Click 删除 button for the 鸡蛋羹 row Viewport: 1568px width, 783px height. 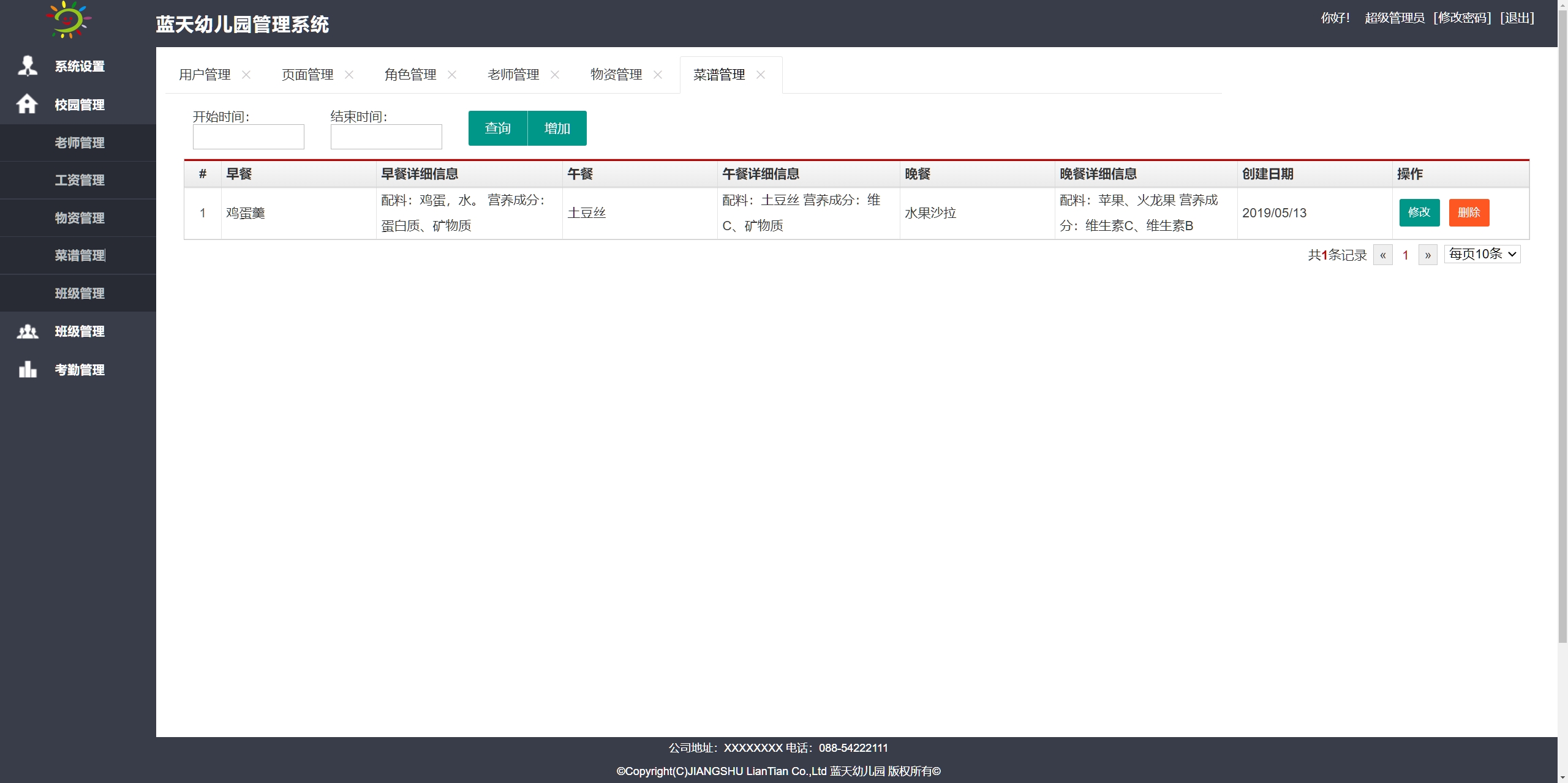tap(1469, 212)
